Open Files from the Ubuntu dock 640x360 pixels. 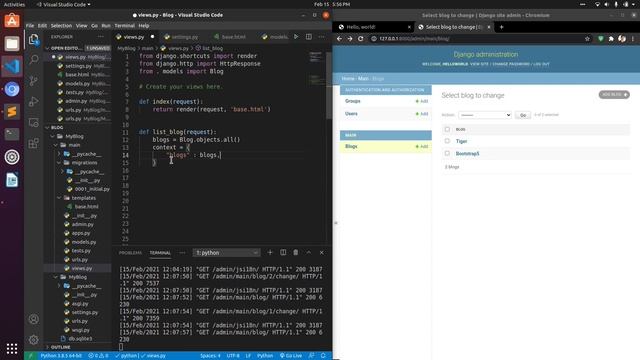click(x=12, y=43)
